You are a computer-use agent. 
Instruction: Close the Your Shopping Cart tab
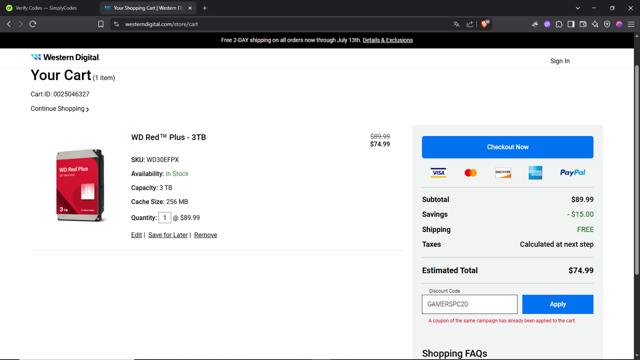pos(190,8)
